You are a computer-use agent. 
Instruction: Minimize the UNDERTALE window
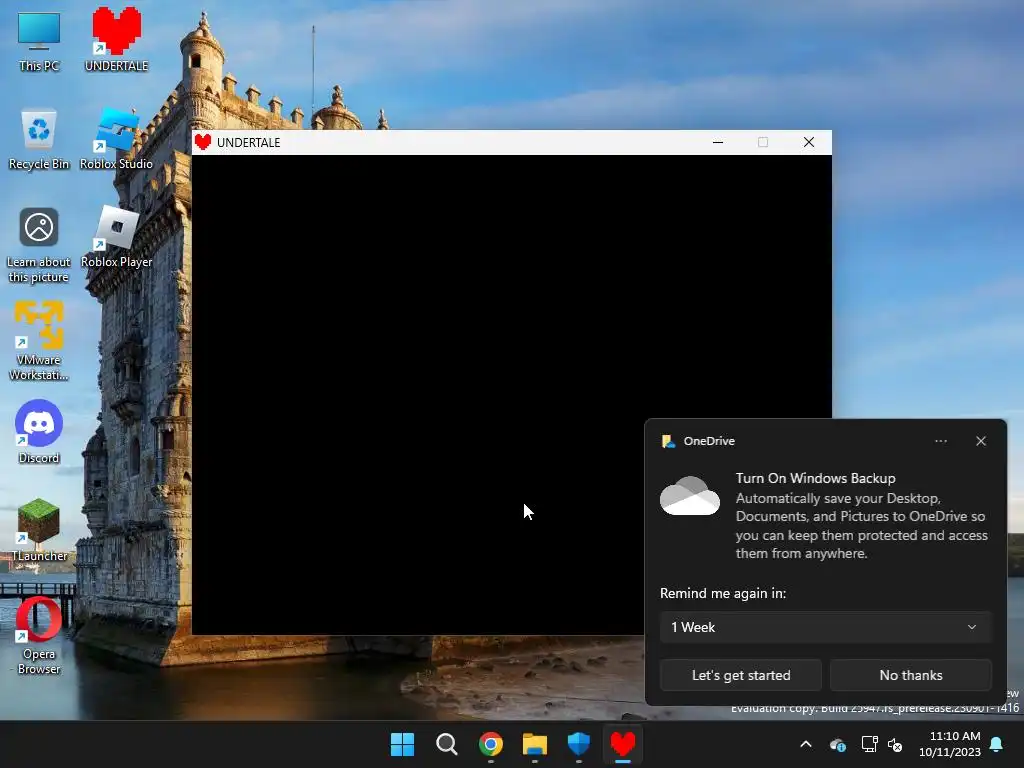tap(718, 142)
